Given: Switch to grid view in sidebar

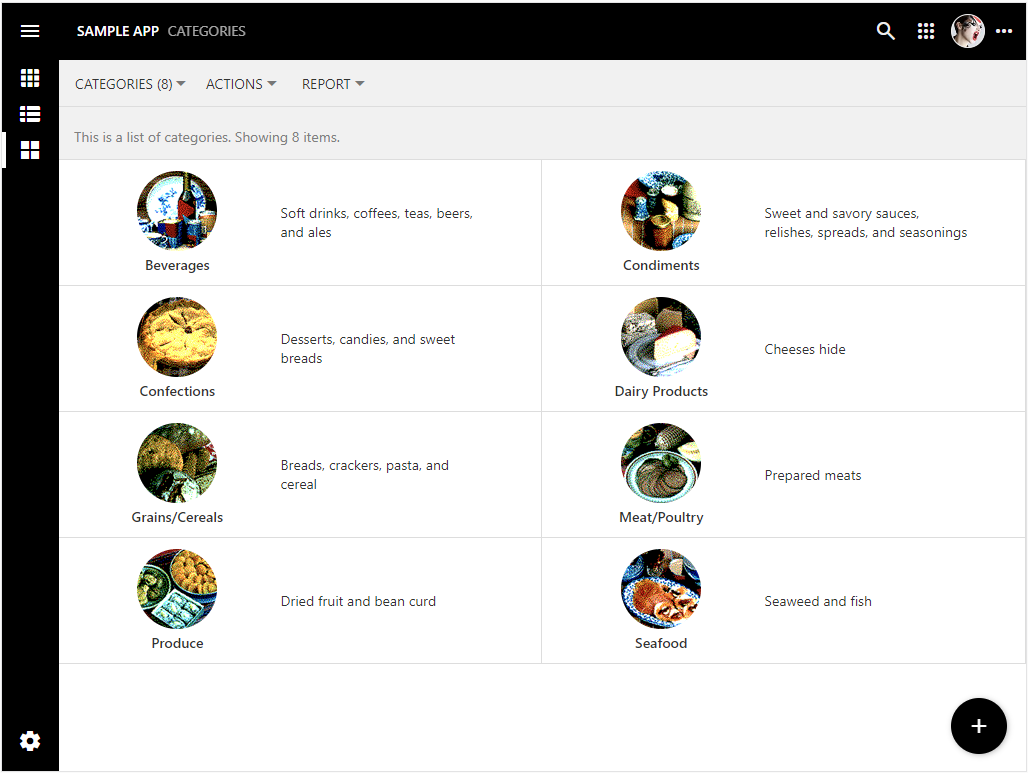Looking at the screenshot, I should [x=30, y=78].
